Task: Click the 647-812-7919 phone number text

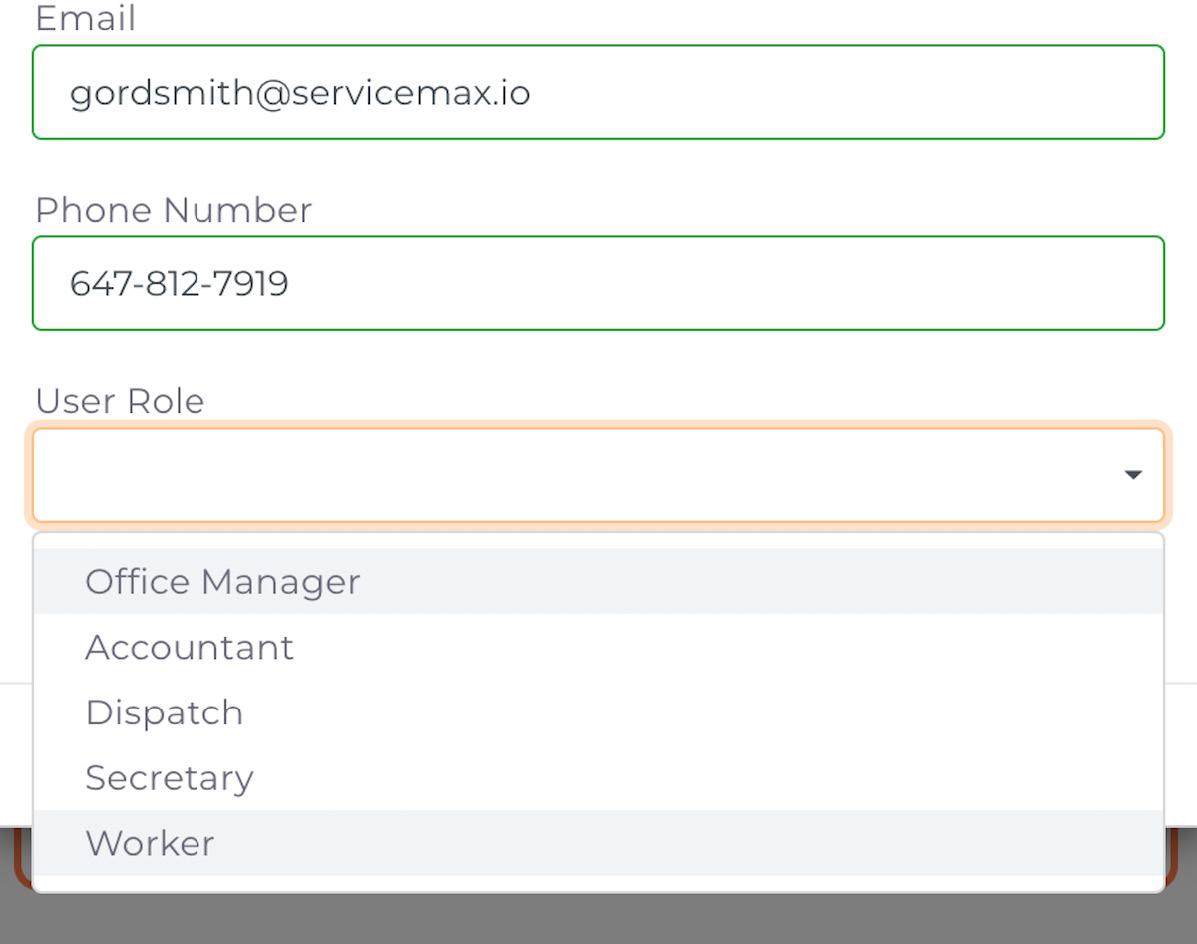Action: click(x=179, y=284)
